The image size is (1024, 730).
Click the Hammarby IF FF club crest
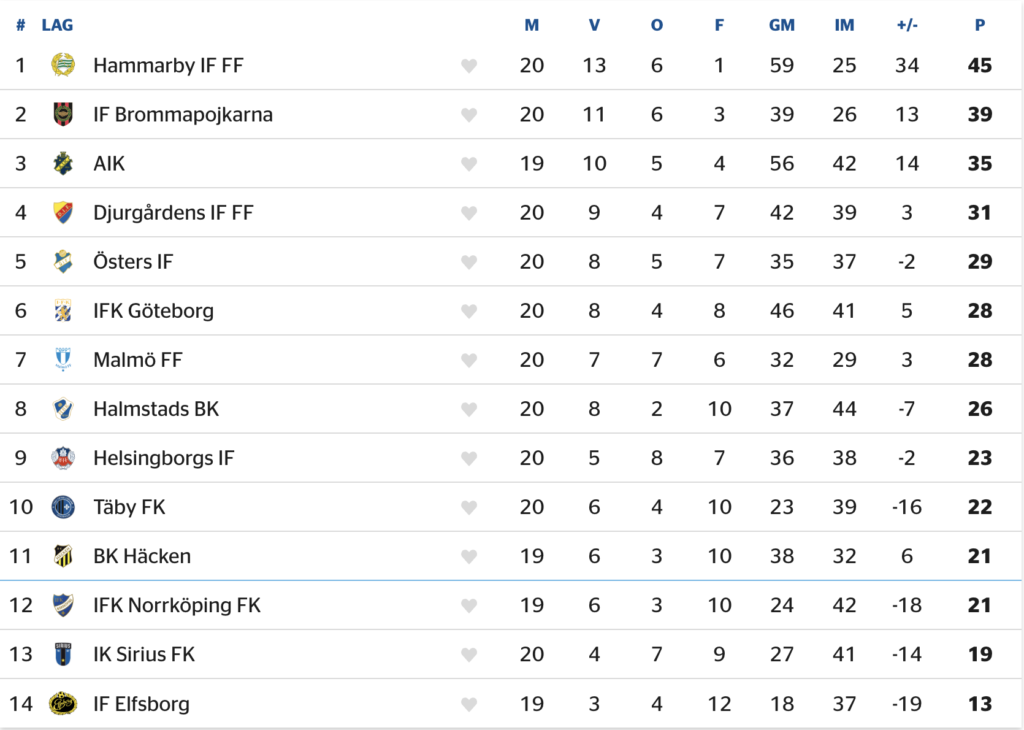coord(63,65)
